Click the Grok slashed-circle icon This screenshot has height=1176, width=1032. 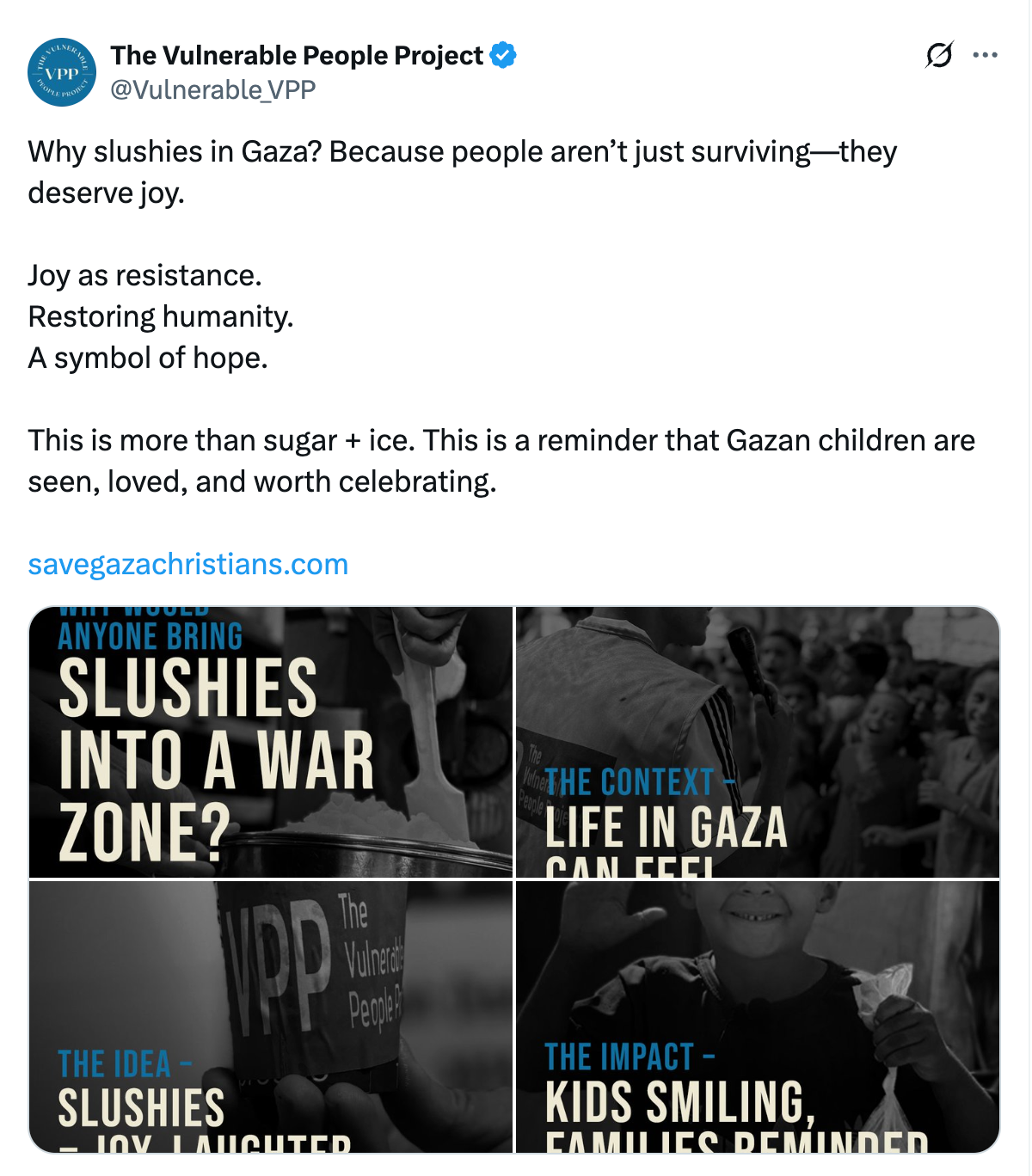pyautogui.click(x=939, y=55)
